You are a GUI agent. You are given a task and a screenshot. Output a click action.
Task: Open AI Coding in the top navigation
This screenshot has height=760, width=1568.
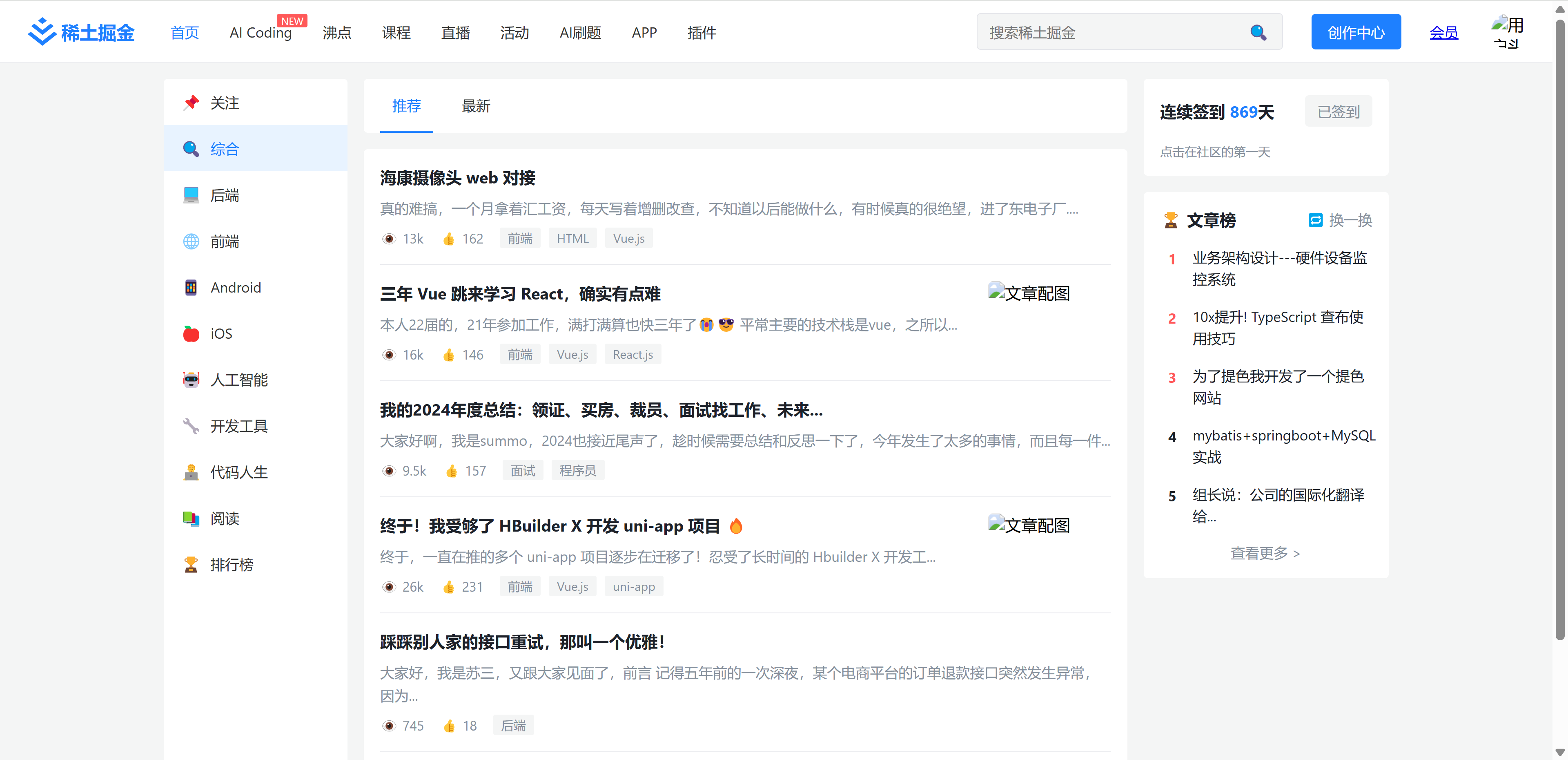coord(261,33)
